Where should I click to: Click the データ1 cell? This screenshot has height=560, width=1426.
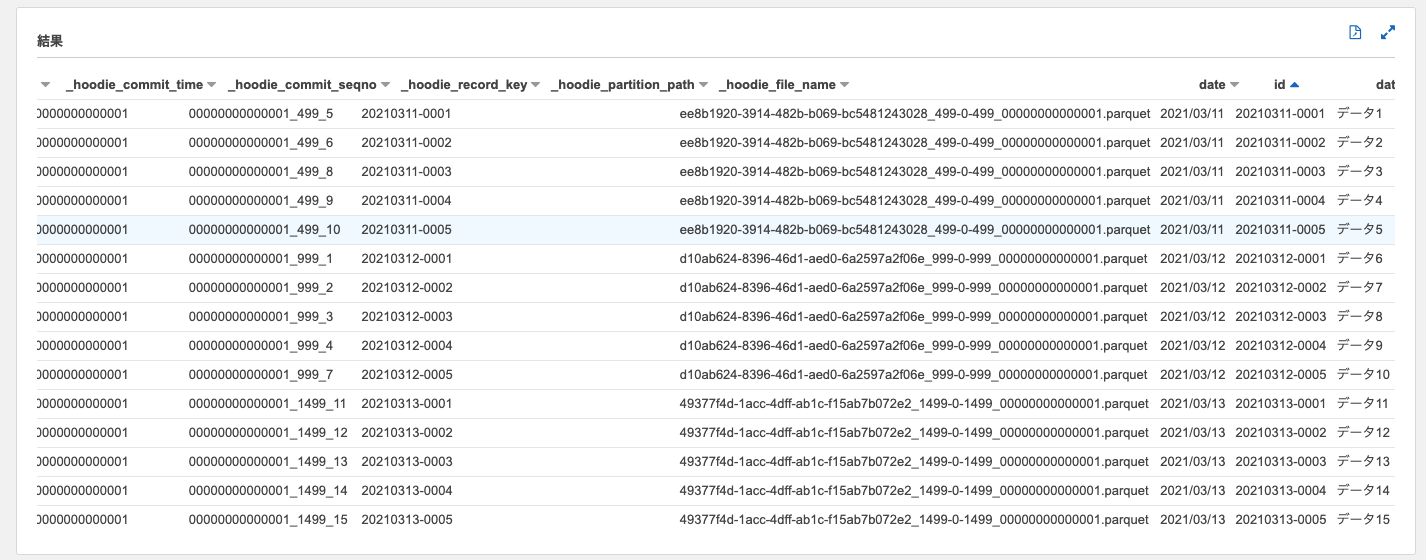click(x=1360, y=114)
